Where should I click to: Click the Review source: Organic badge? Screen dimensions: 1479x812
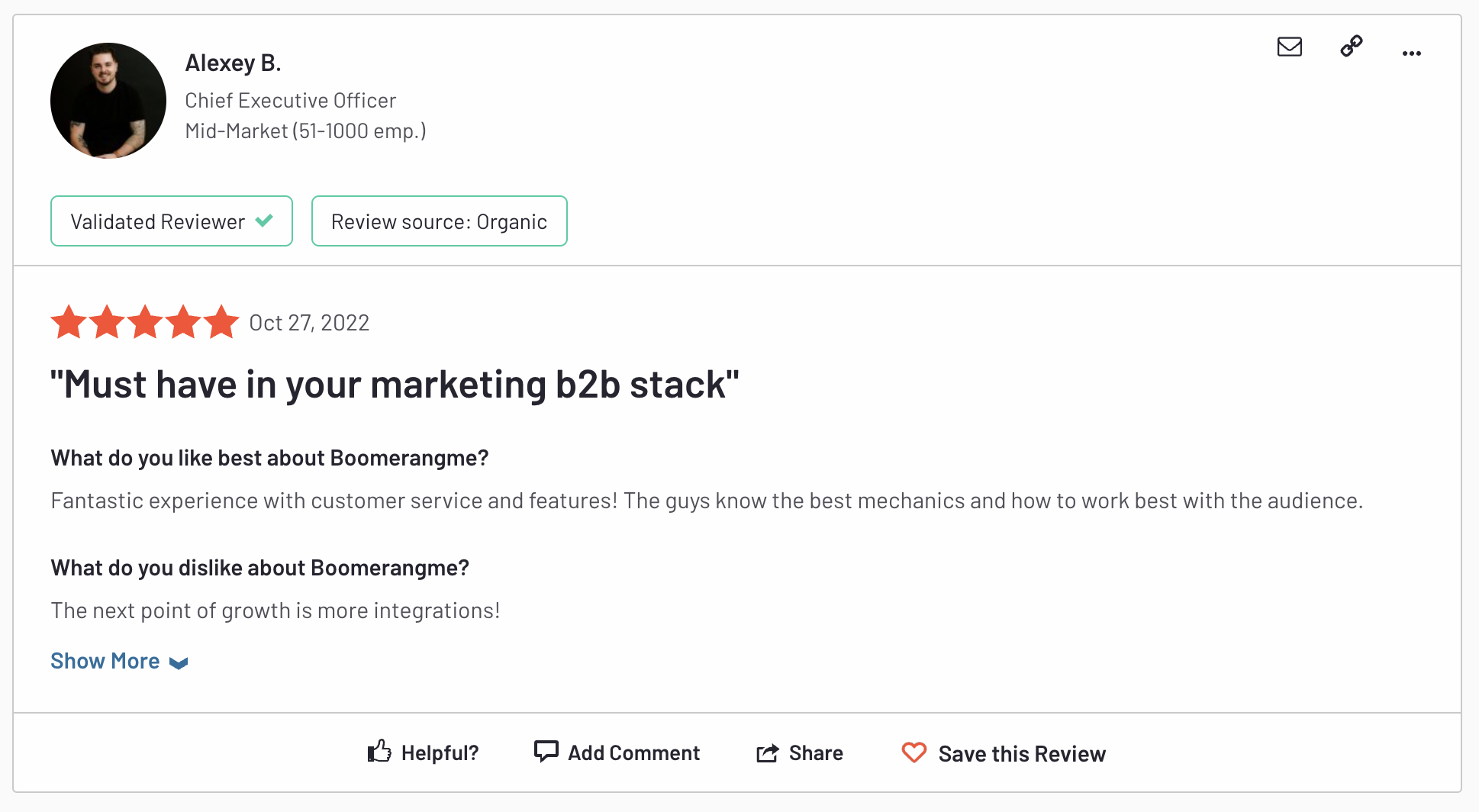coord(440,221)
